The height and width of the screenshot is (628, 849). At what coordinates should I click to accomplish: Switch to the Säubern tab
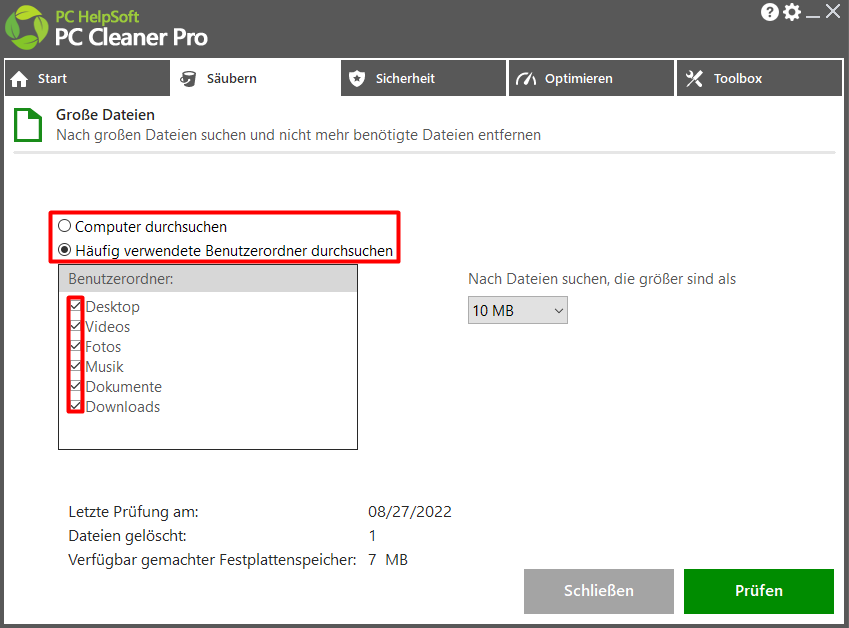pos(256,78)
